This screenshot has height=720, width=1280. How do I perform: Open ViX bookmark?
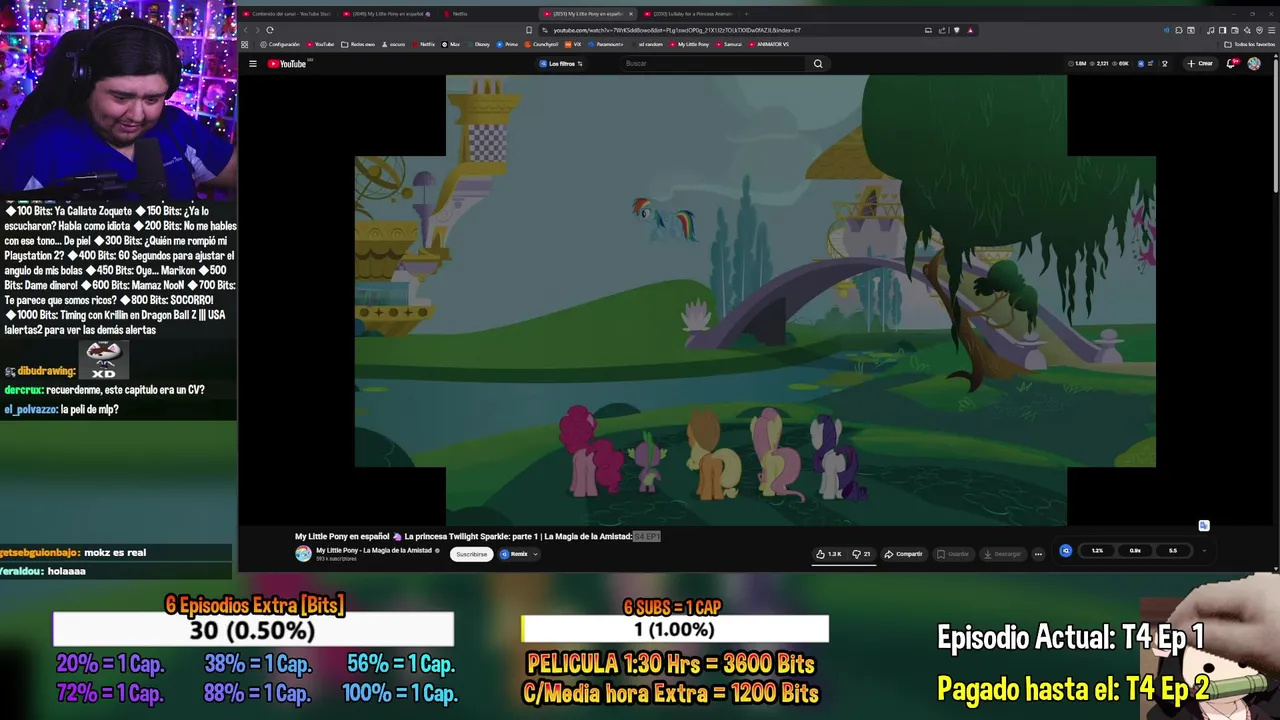click(574, 44)
